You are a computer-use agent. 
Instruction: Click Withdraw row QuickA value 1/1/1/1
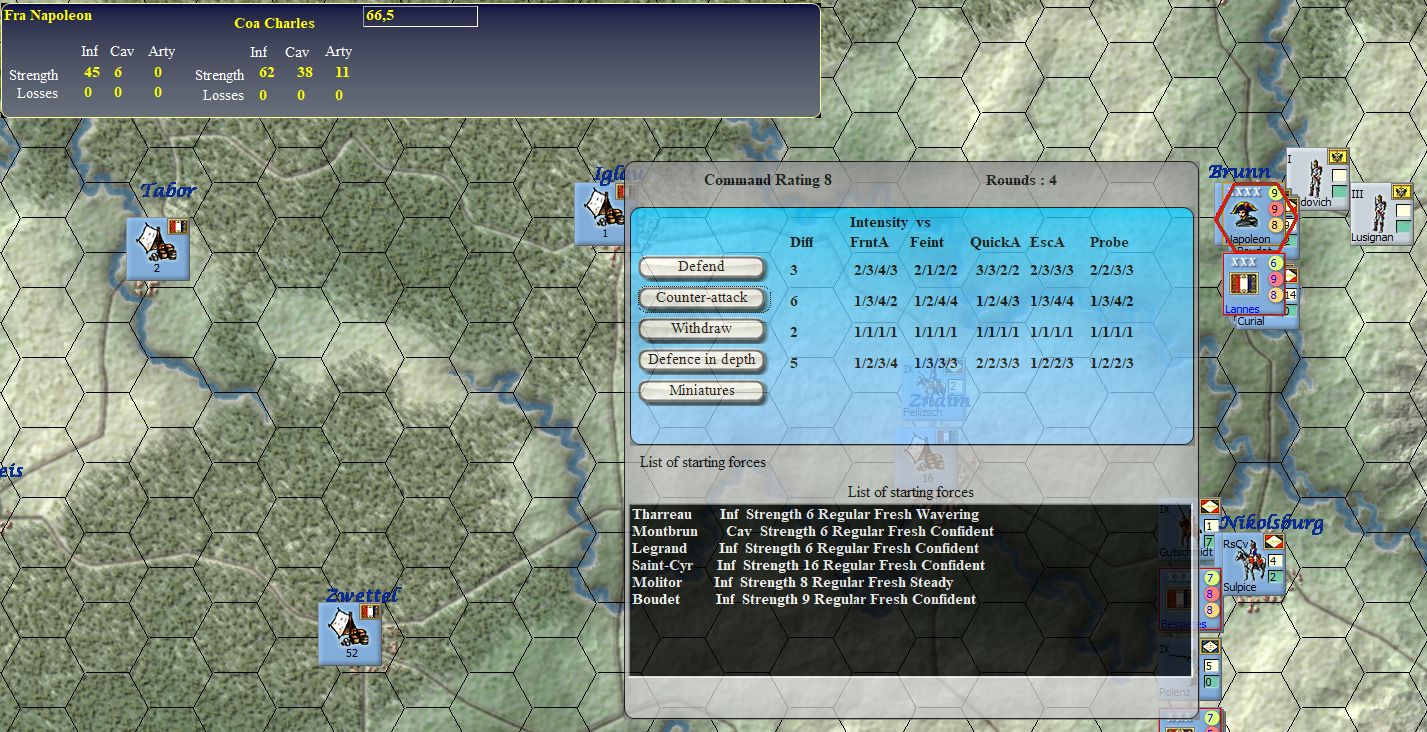click(x=997, y=332)
